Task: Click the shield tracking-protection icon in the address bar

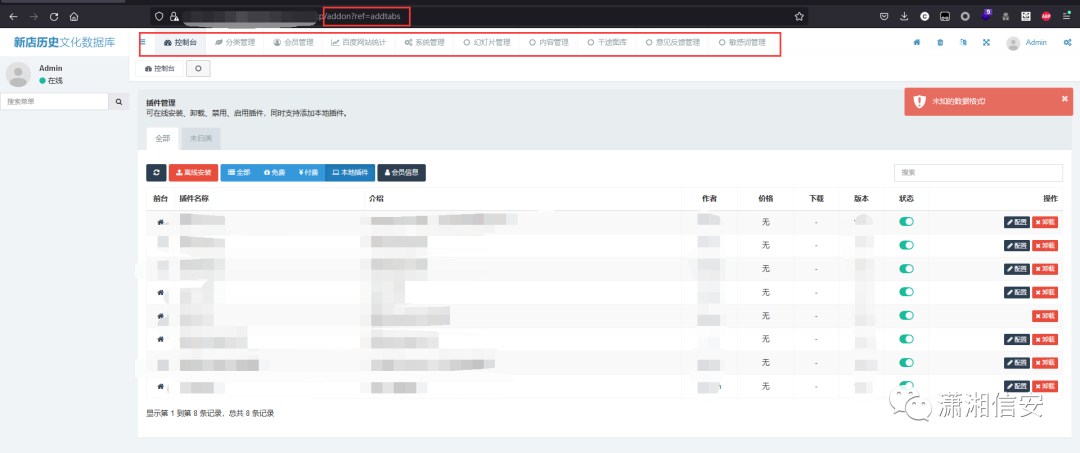Action: (x=159, y=16)
